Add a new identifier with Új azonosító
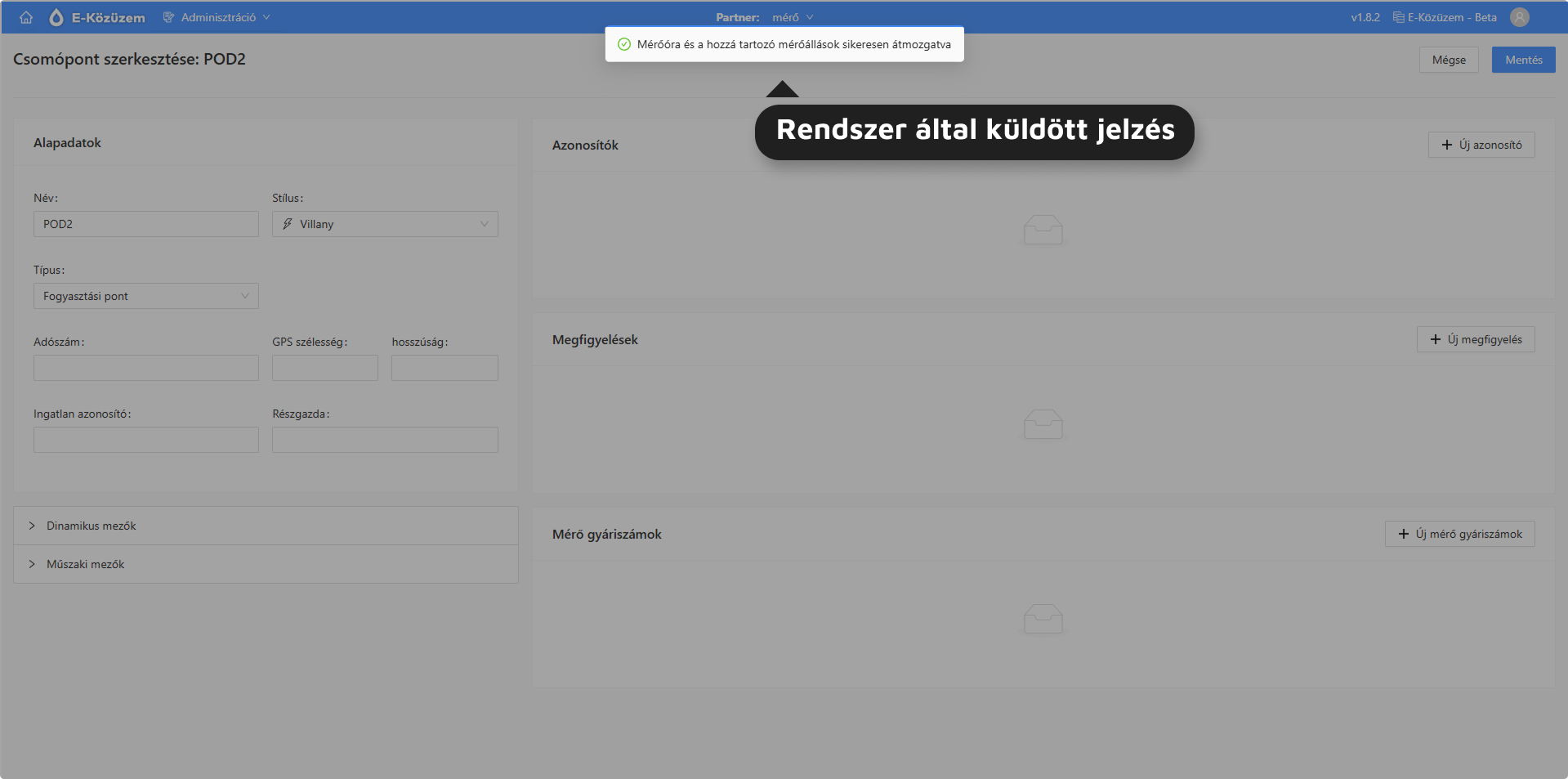Screen dimensions: 1568x779 1481,145
